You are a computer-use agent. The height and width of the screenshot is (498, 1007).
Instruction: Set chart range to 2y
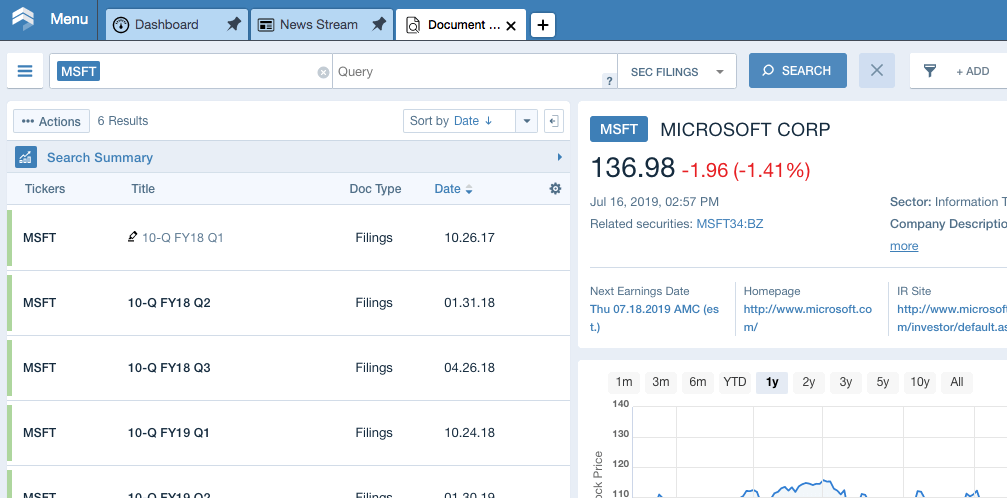(809, 382)
